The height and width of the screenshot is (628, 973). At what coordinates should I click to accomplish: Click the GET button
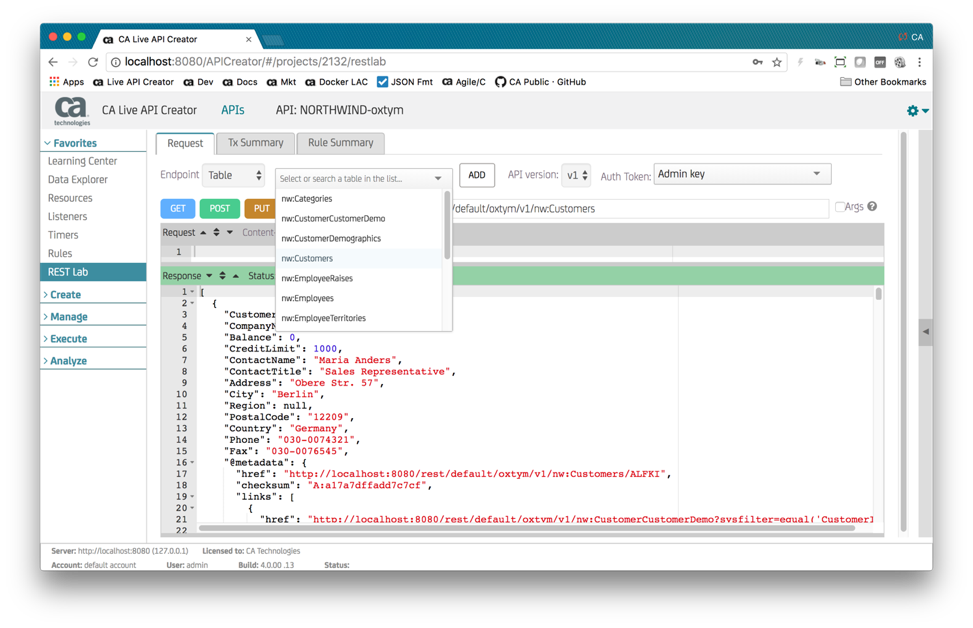pyautogui.click(x=178, y=209)
